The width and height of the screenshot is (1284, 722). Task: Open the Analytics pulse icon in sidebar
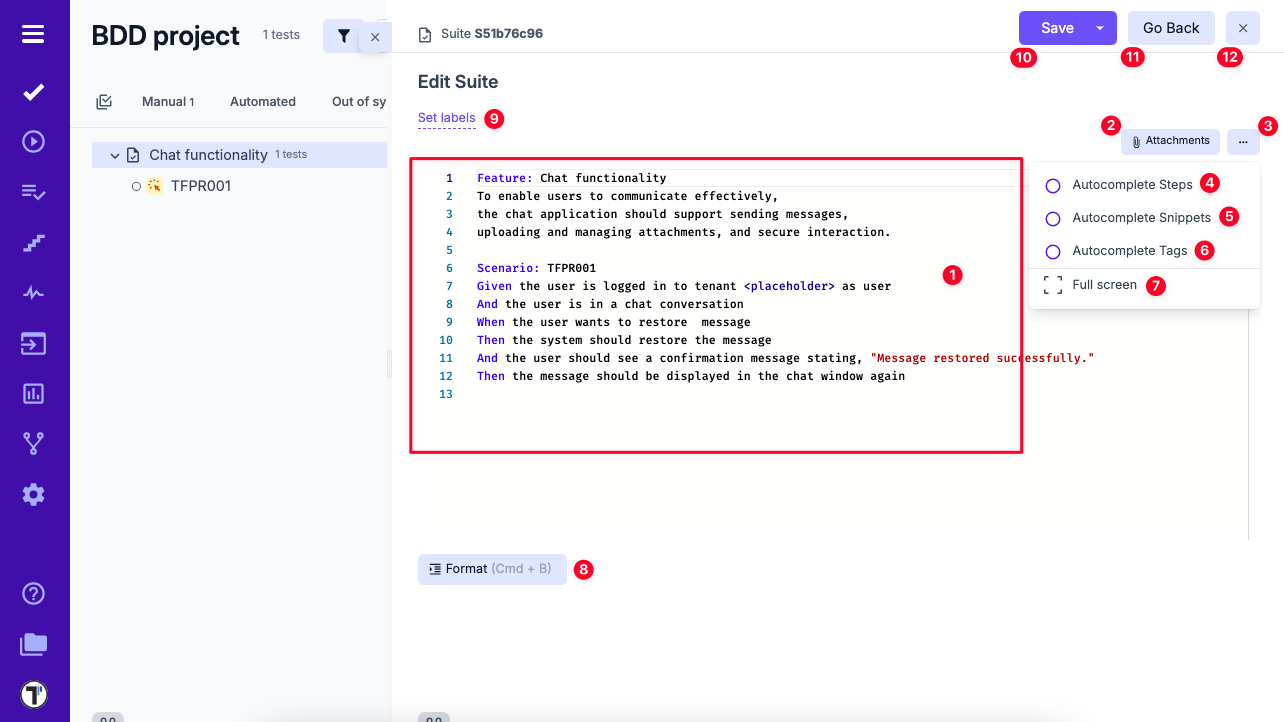pyautogui.click(x=33, y=294)
